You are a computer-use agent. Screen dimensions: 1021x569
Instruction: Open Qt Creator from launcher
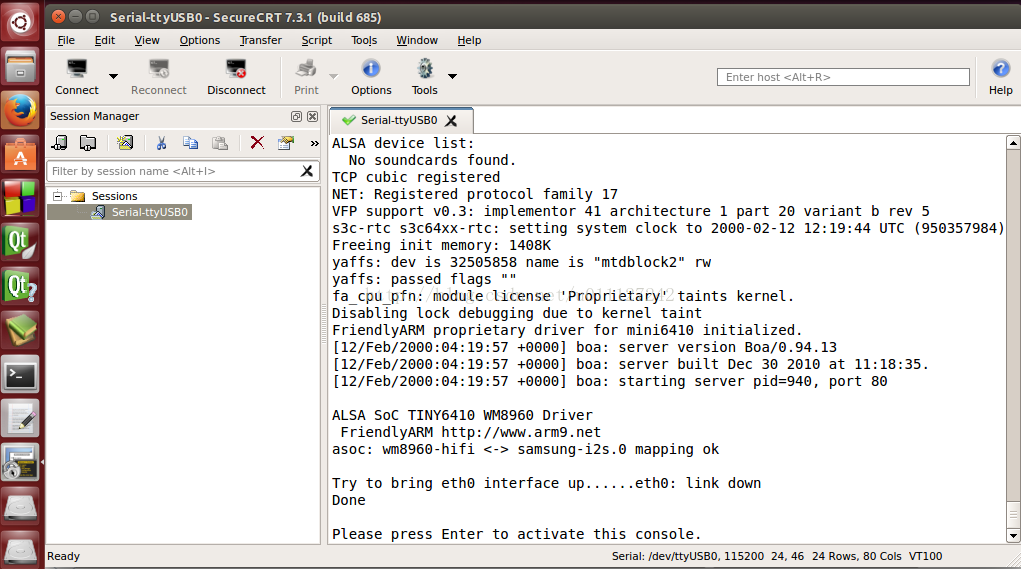tap(20, 242)
